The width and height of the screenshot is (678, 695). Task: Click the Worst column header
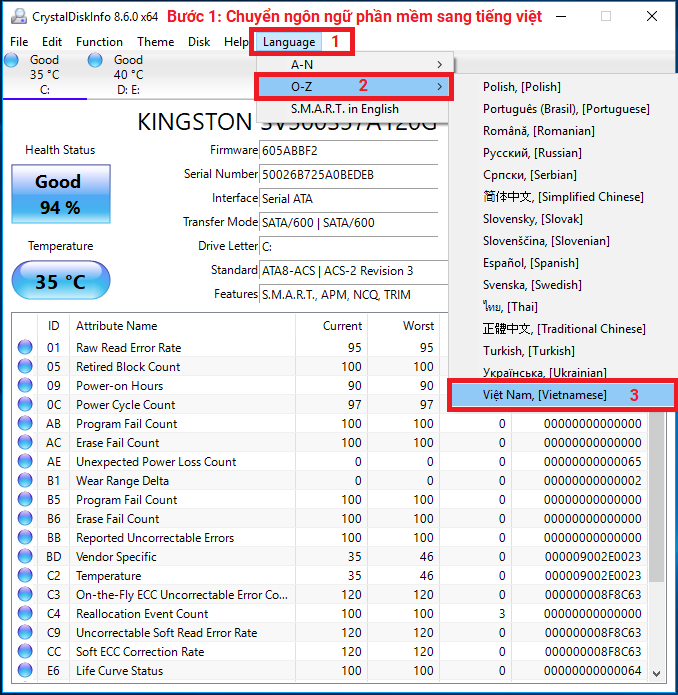404,326
